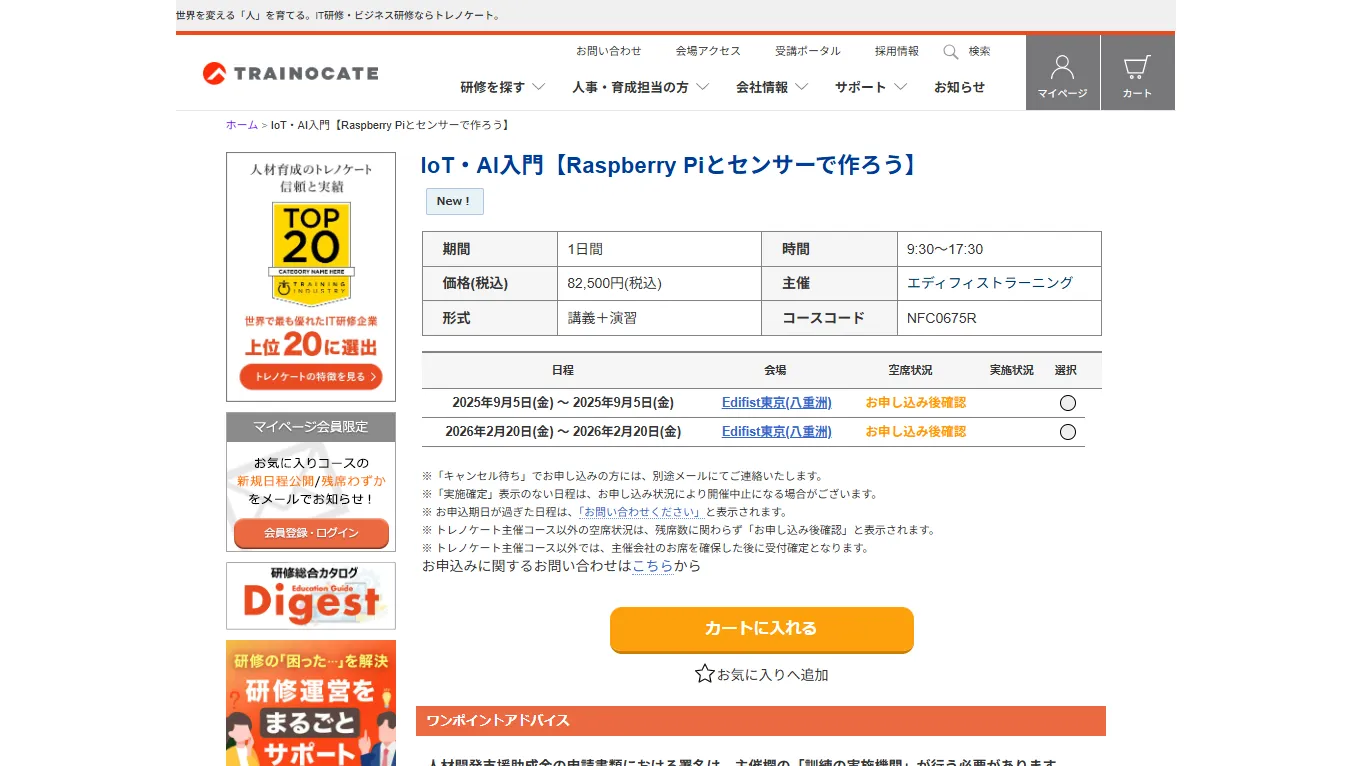
Task: Open the エディフィストラーニング organizer link
Action: tap(989, 283)
